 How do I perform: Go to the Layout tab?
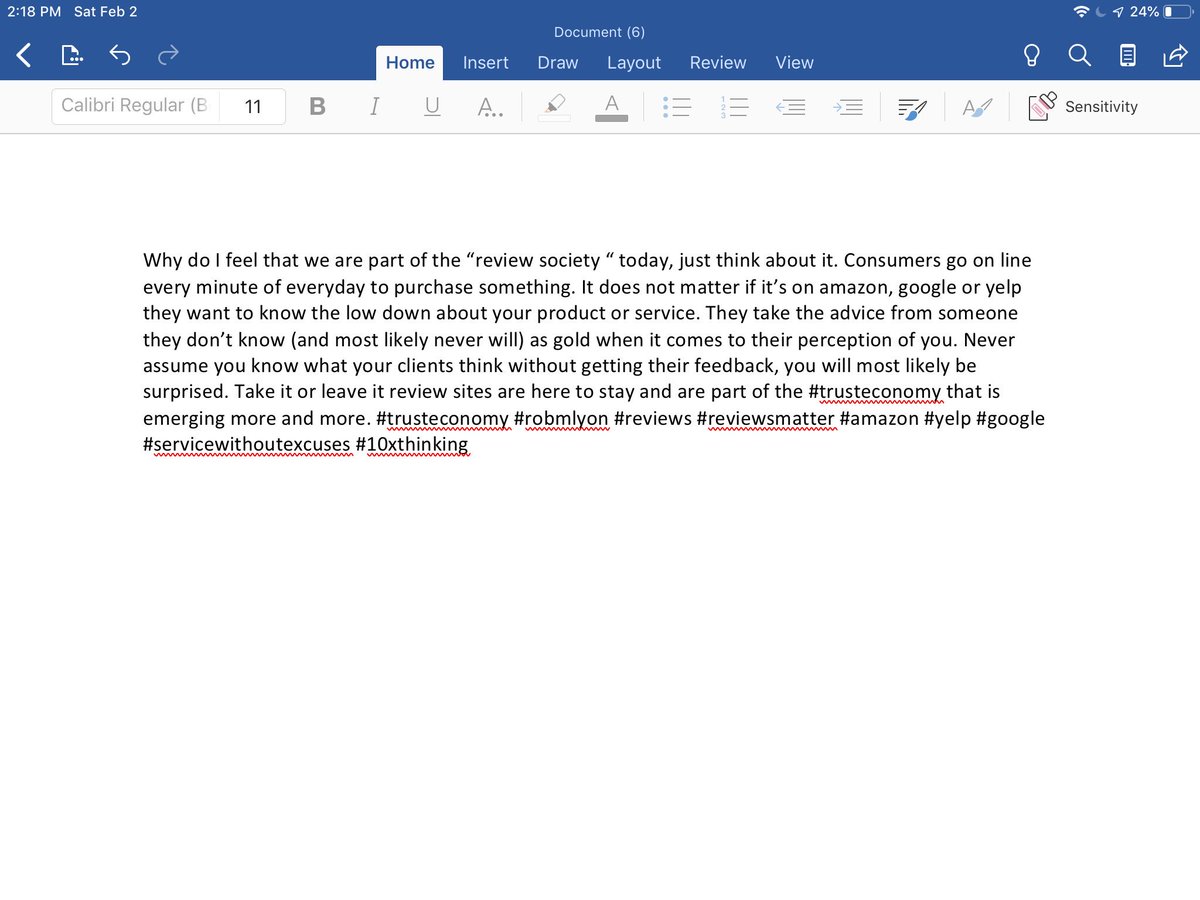(x=634, y=63)
